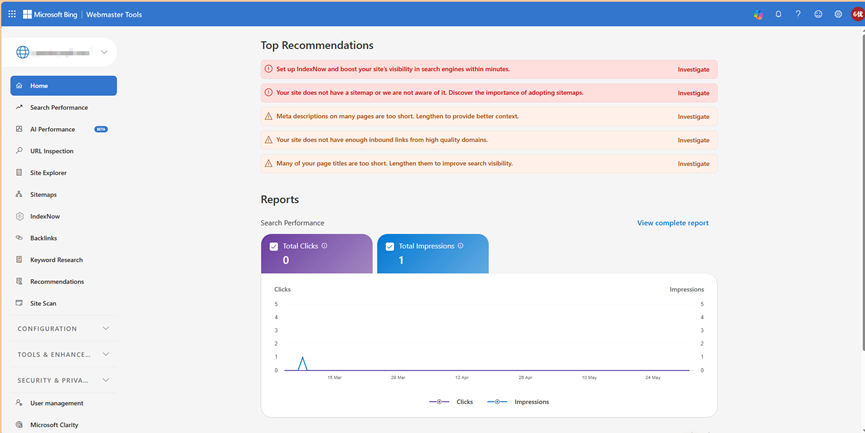
Task: Click the Keyword Research icon
Action: coord(19,260)
